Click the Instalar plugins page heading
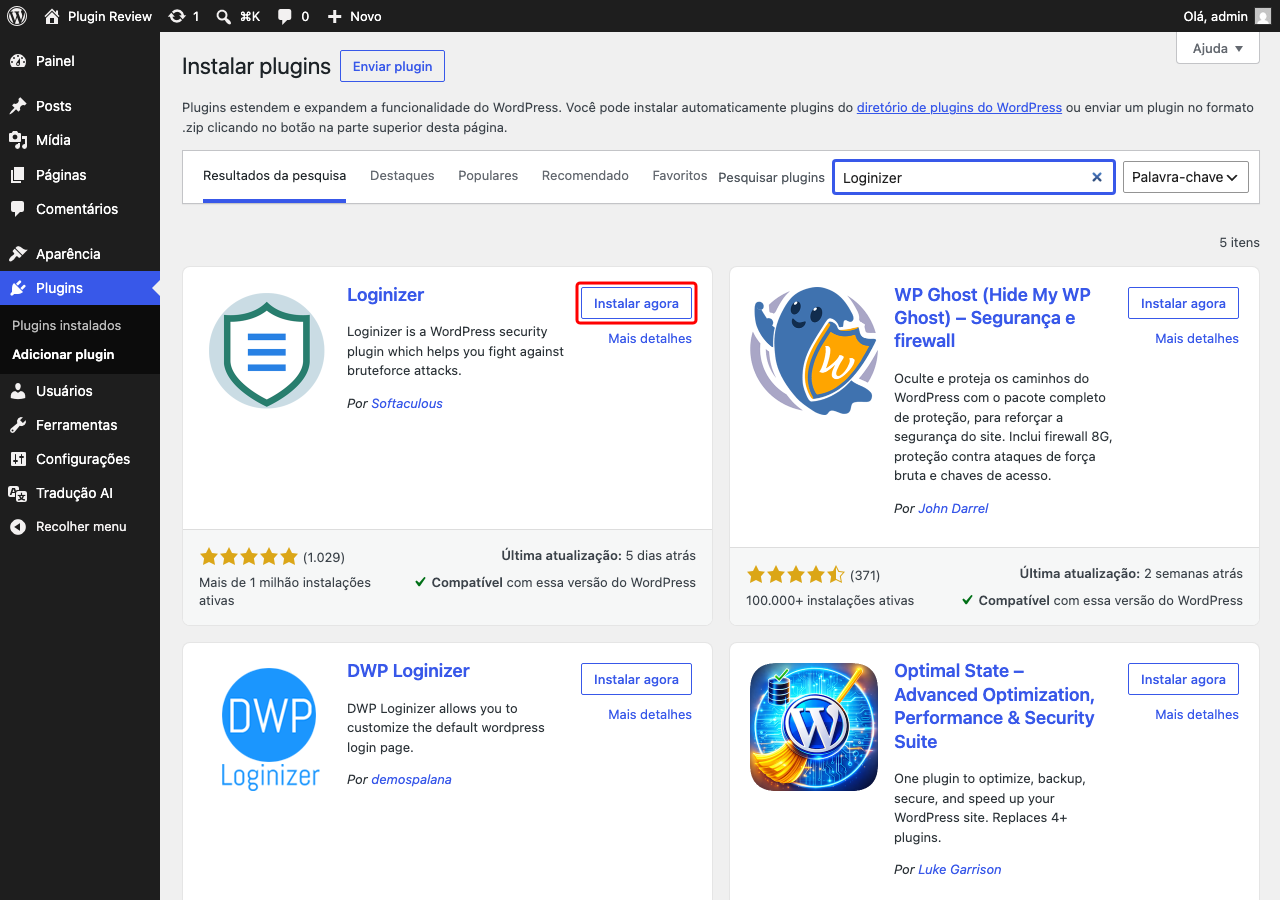 (256, 66)
